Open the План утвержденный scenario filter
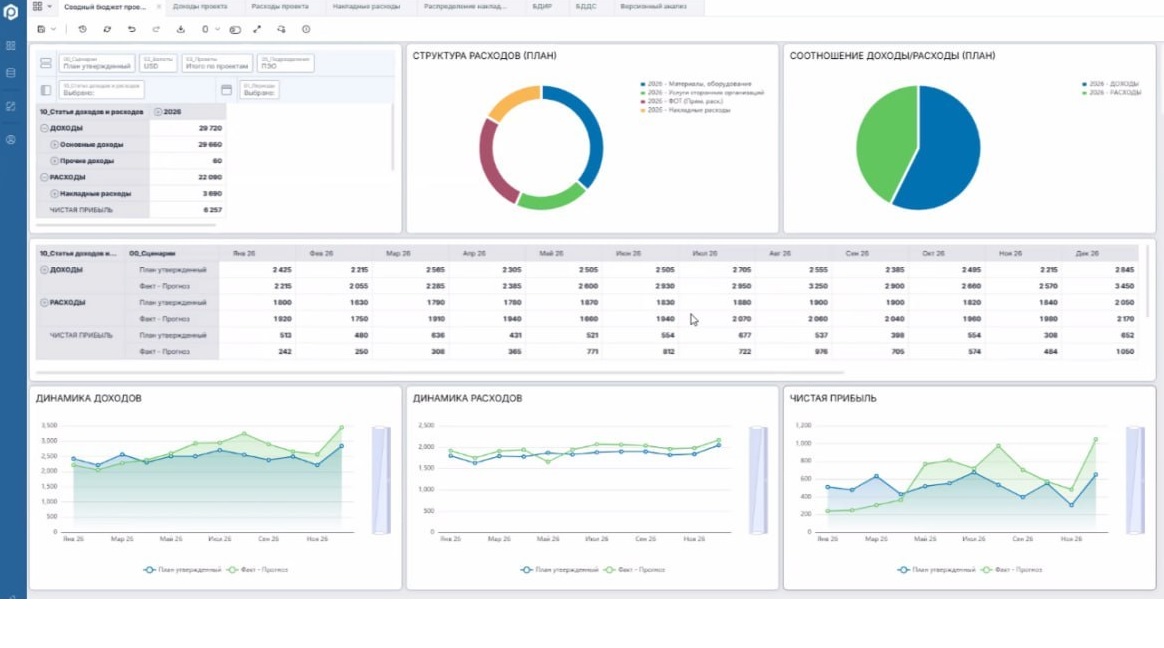 click(97, 63)
